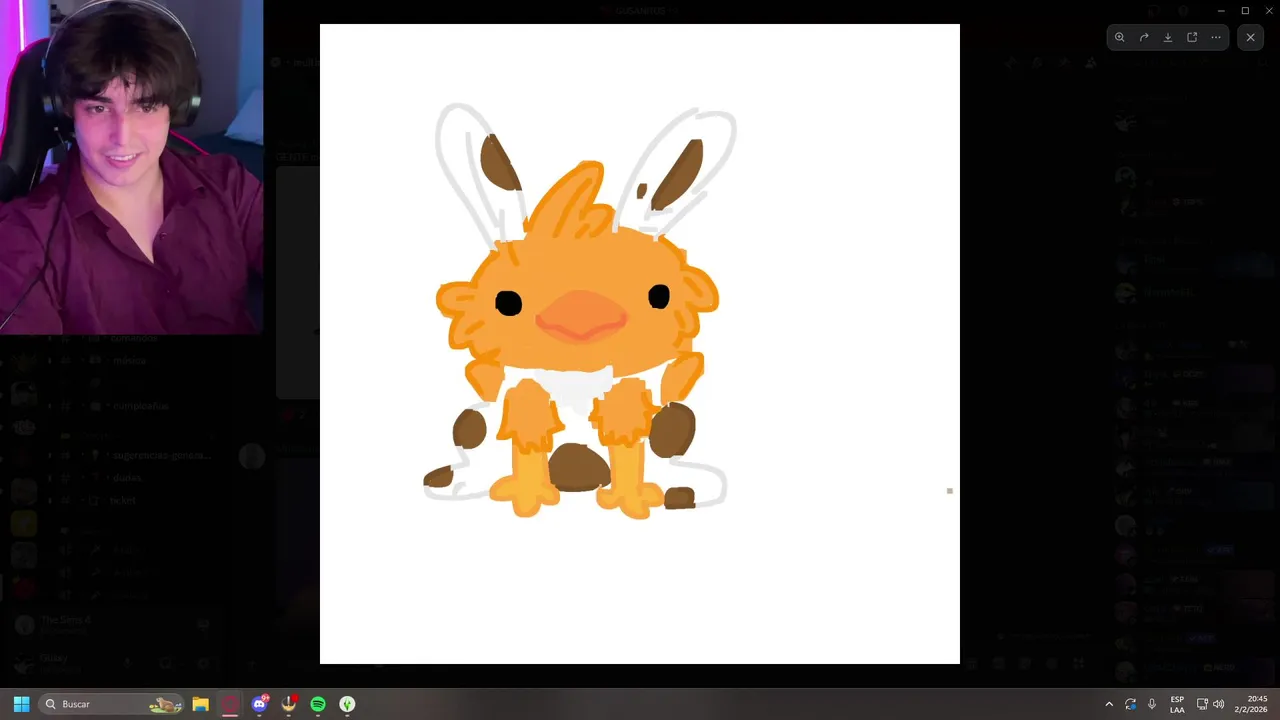Click the microphone tray icon
The height and width of the screenshot is (720, 1280).
1152,704
